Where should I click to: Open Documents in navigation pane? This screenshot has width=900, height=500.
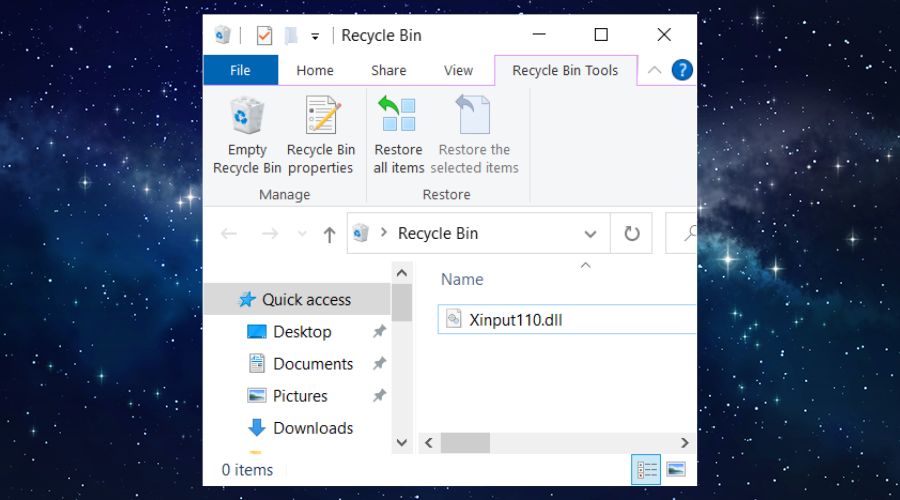coord(313,364)
